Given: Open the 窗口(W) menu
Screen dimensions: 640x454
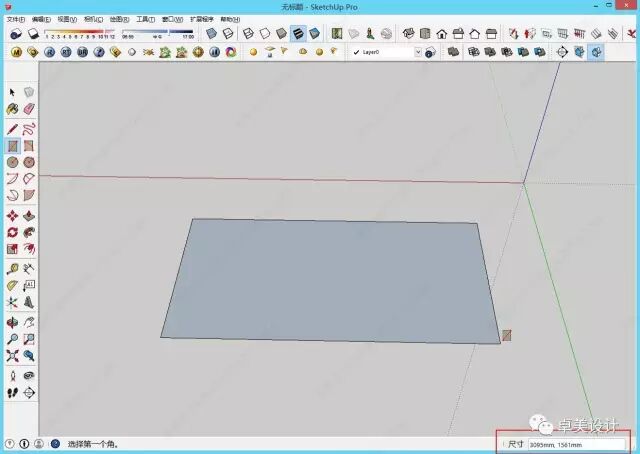Looking at the screenshot, I should click(172, 19).
